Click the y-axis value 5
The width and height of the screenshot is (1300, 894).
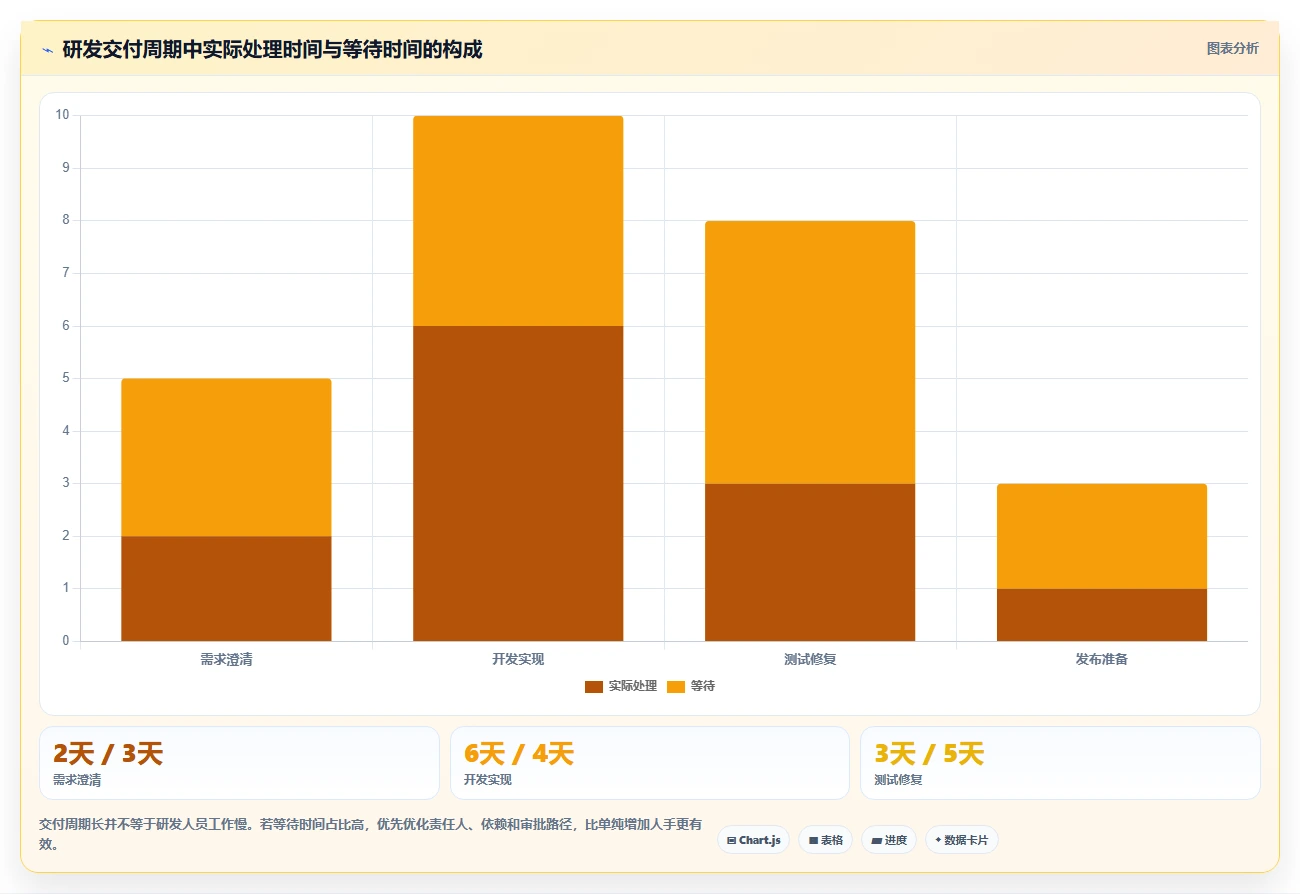(66, 378)
